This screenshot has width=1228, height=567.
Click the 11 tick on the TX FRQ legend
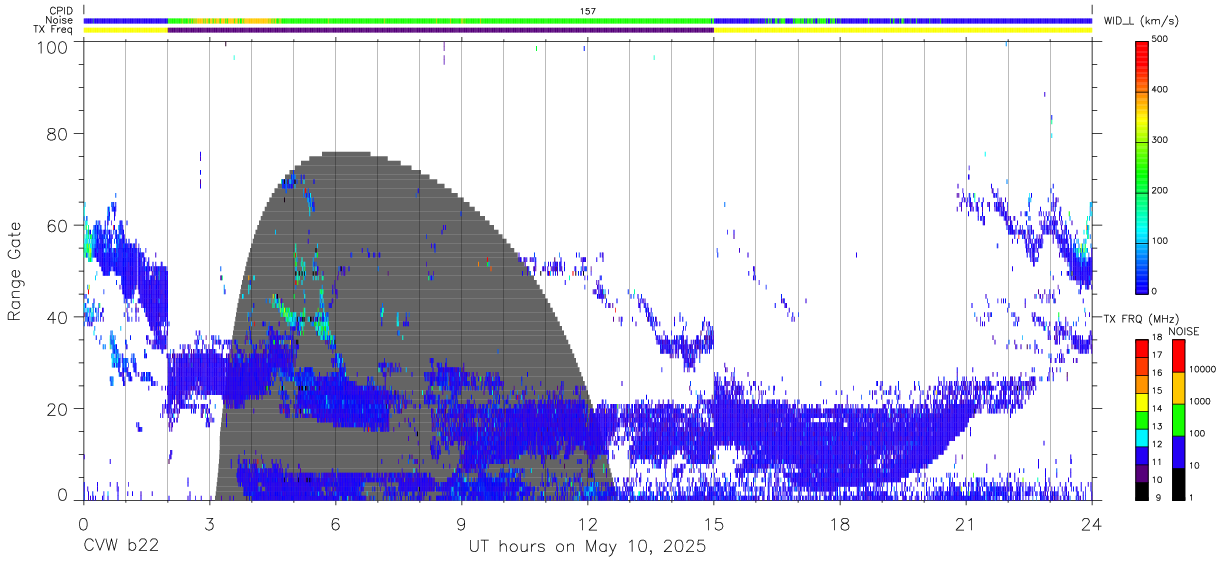pos(1157,462)
